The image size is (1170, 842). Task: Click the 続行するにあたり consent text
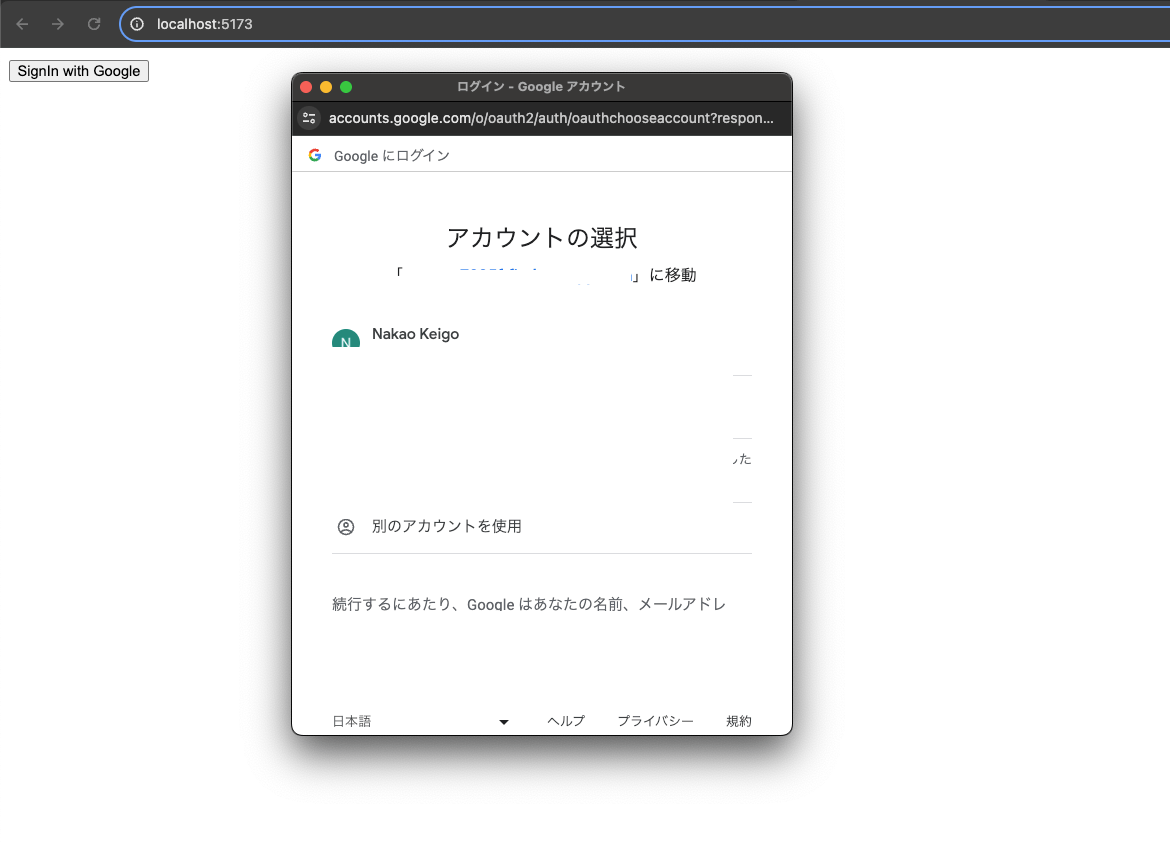[x=529, y=604]
